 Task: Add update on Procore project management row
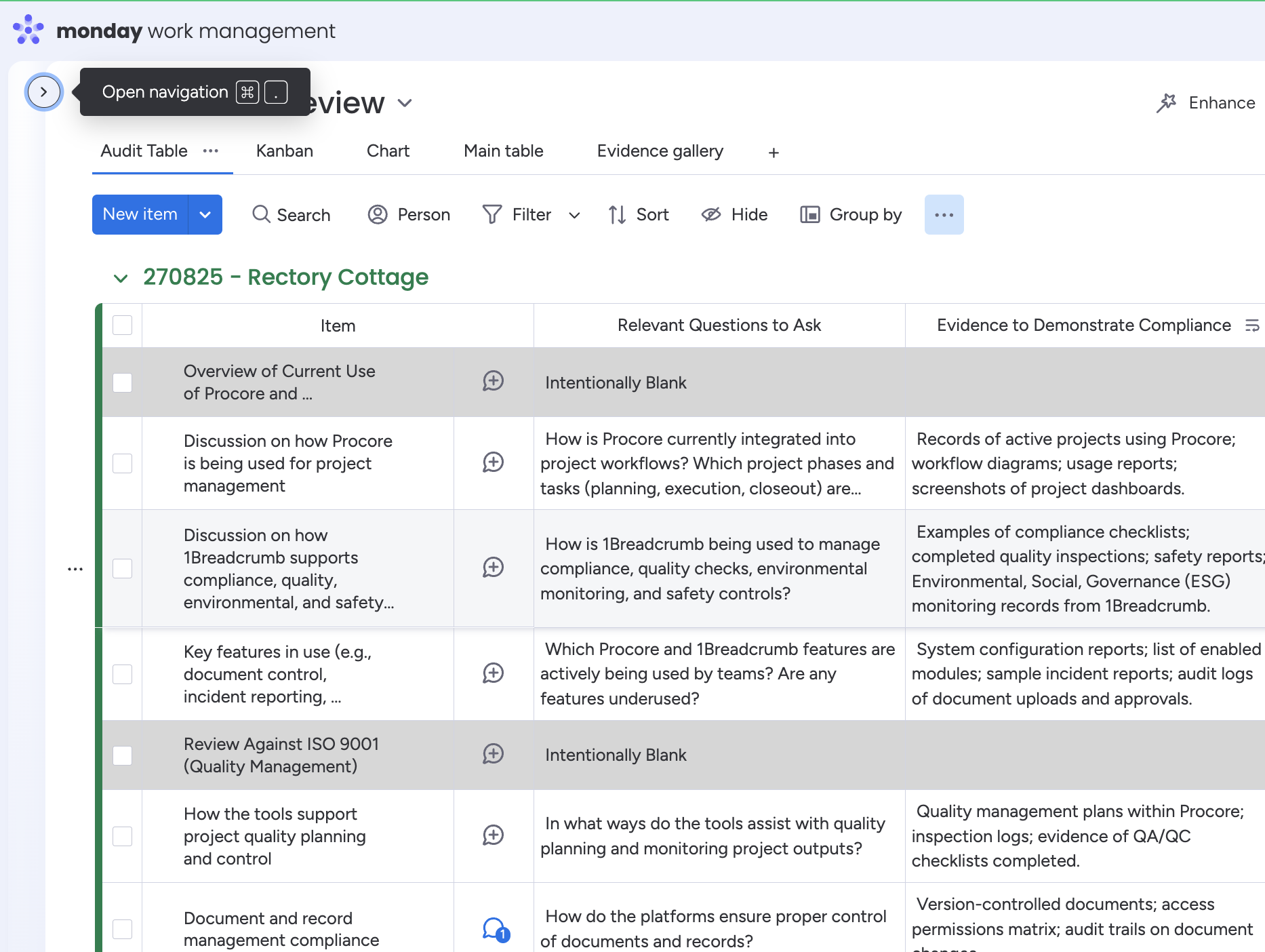coord(493,462)
